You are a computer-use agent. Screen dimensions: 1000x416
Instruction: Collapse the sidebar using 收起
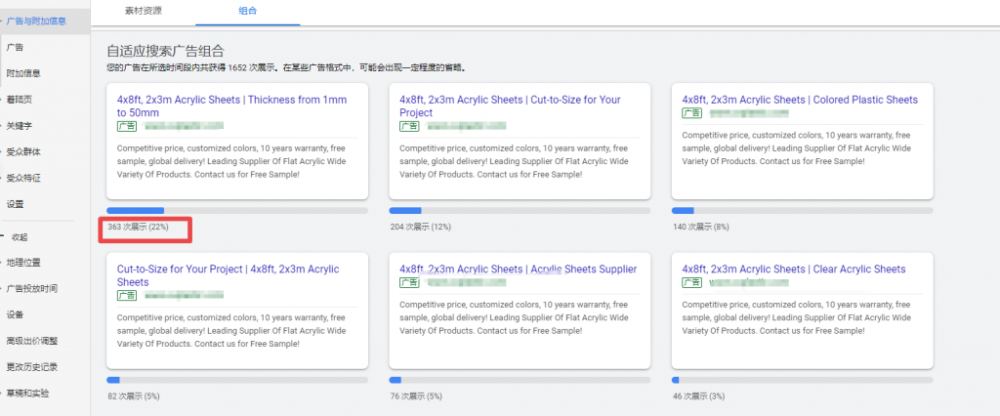tap(19, 237)
